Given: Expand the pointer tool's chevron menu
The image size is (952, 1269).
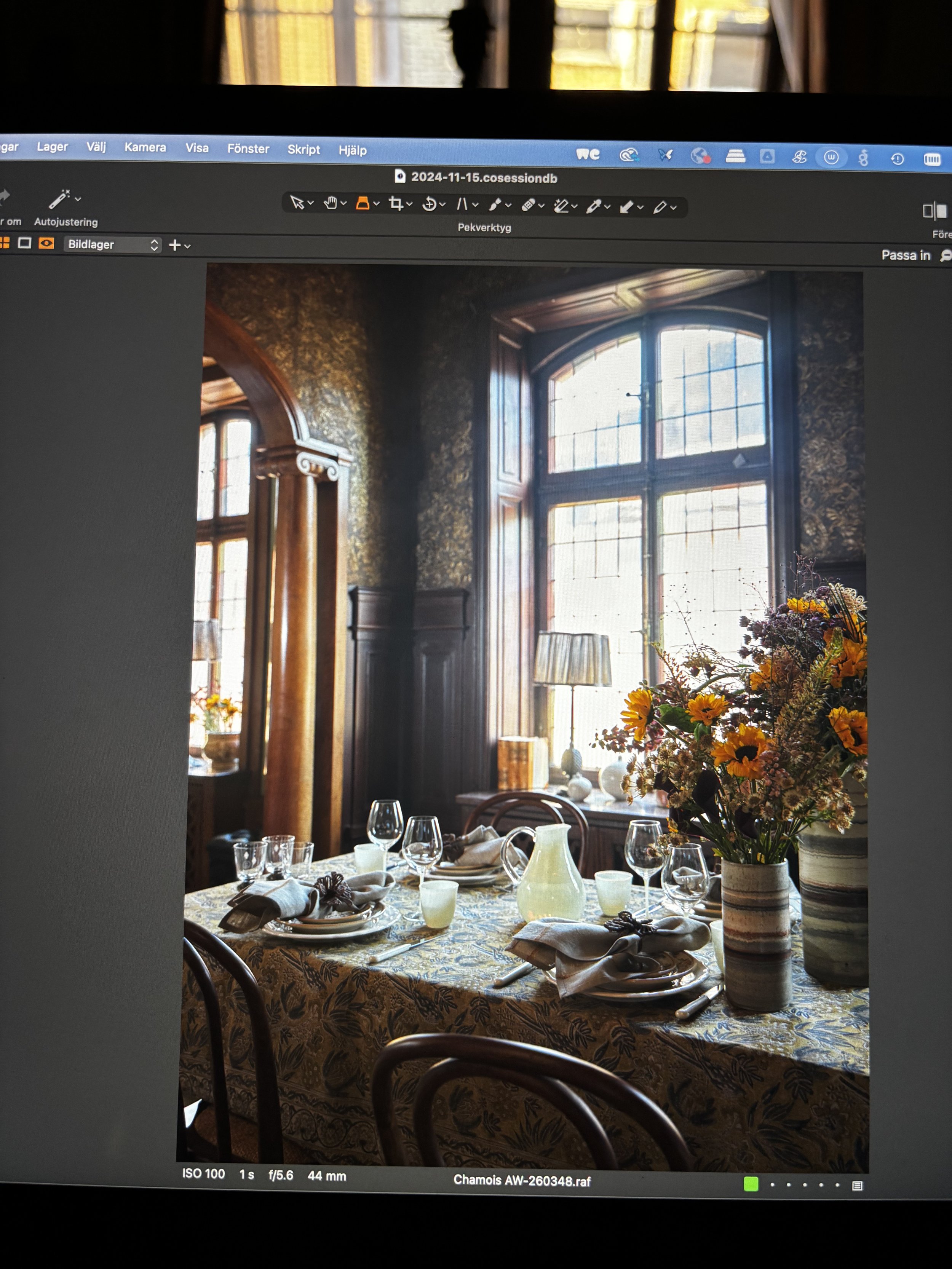Looking at the screenshot, I should point(310,203).
